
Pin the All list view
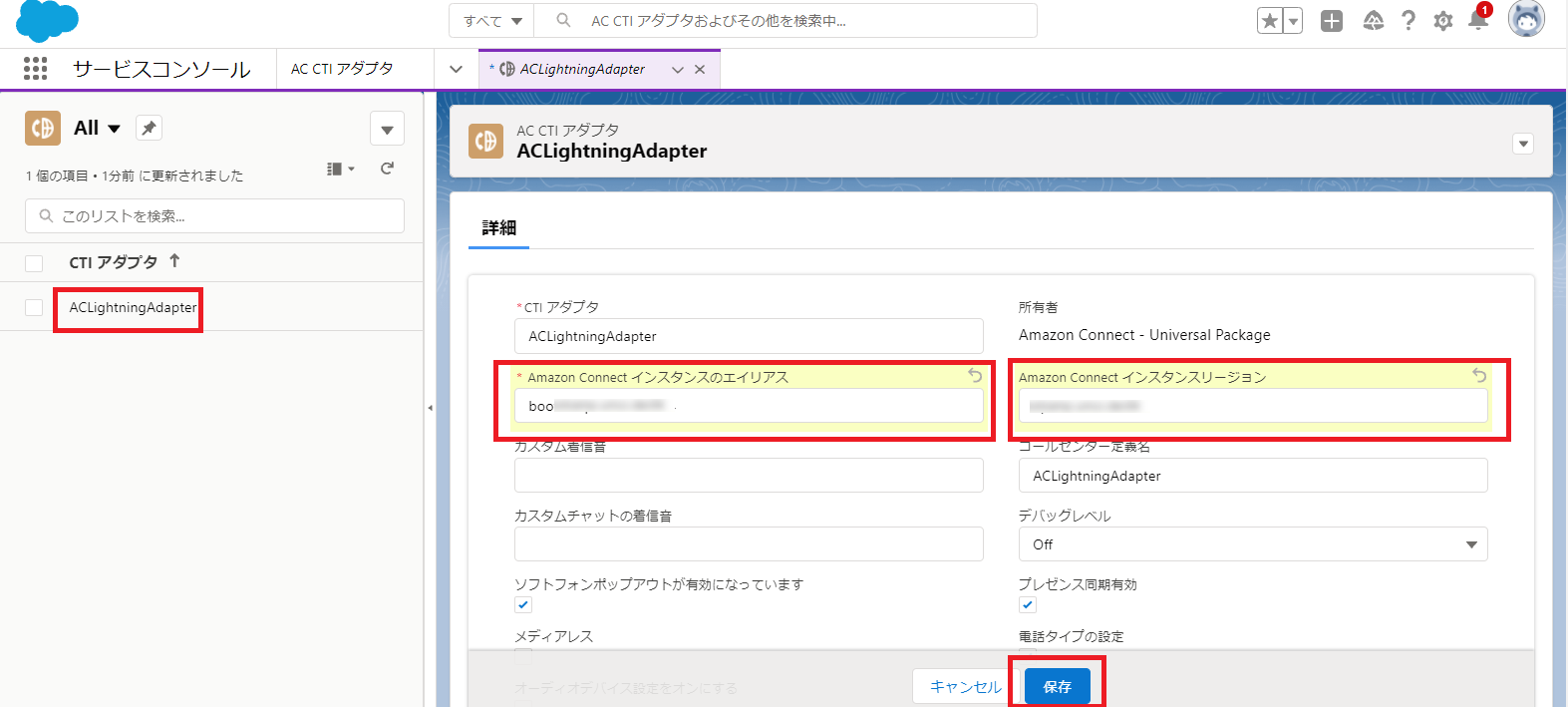coord(149,128)
